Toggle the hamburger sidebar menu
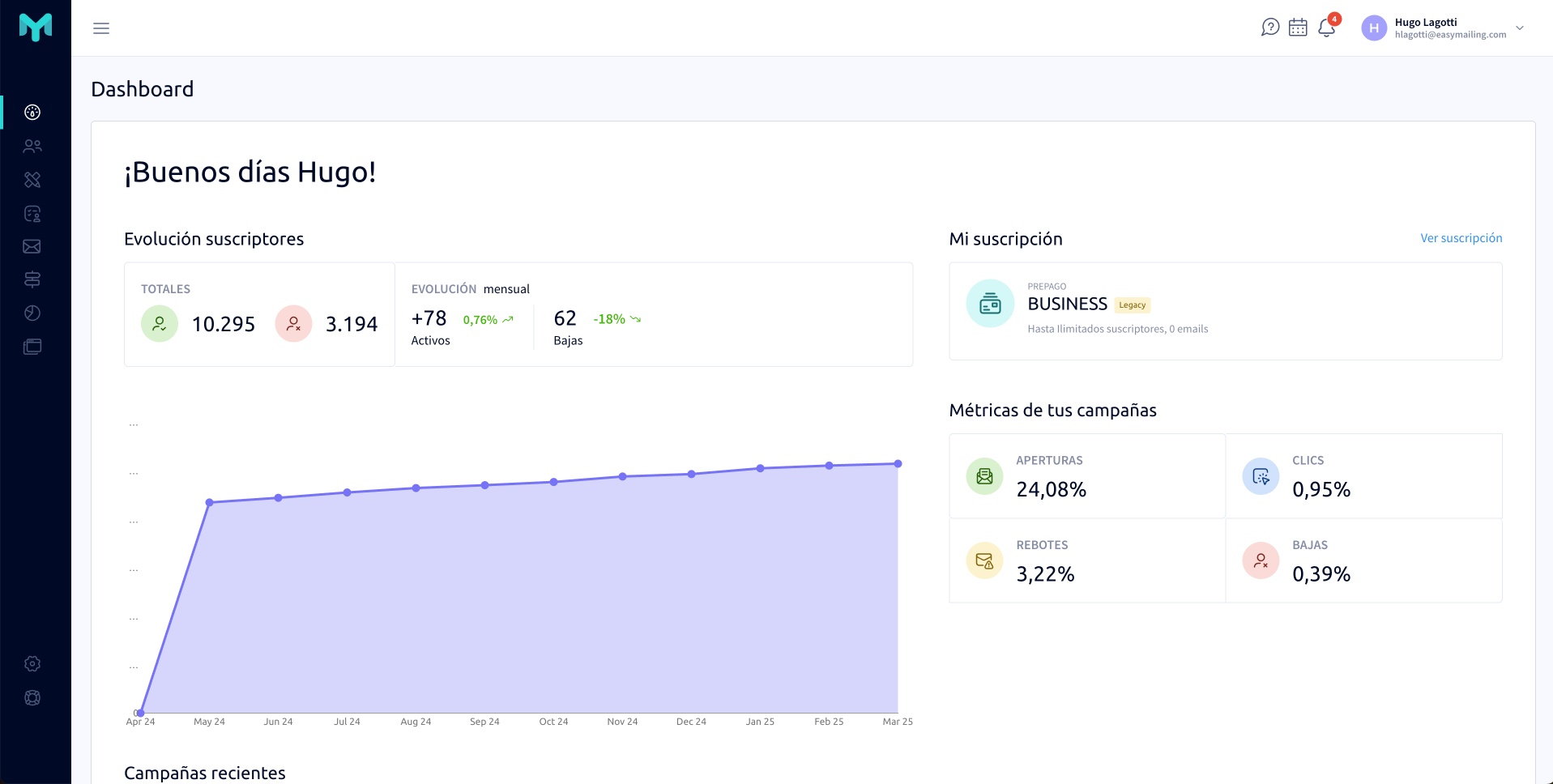1553x784 pixels. coord(101,28)
